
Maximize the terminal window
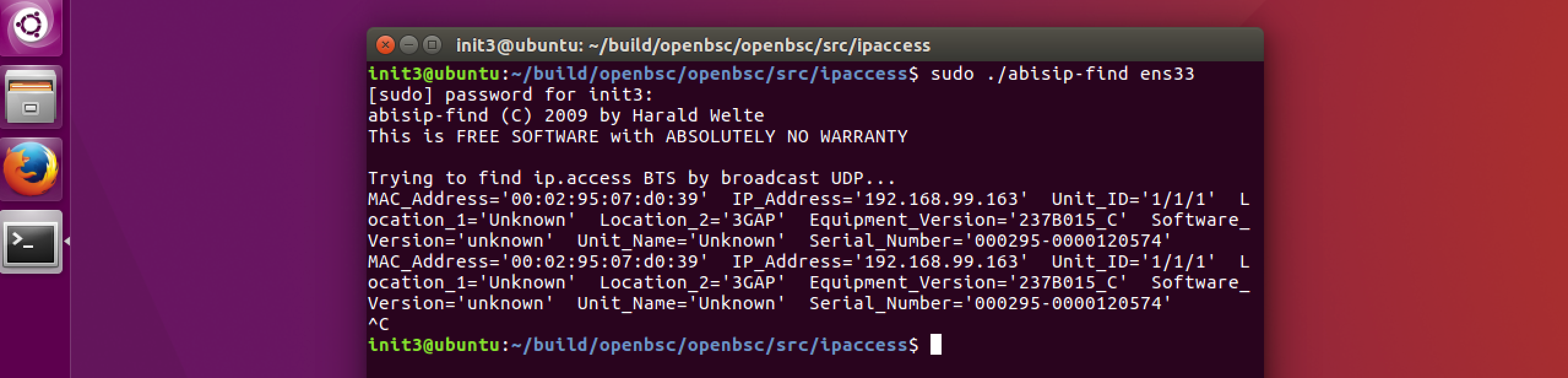pyautogui.click(x=432, y=45)
